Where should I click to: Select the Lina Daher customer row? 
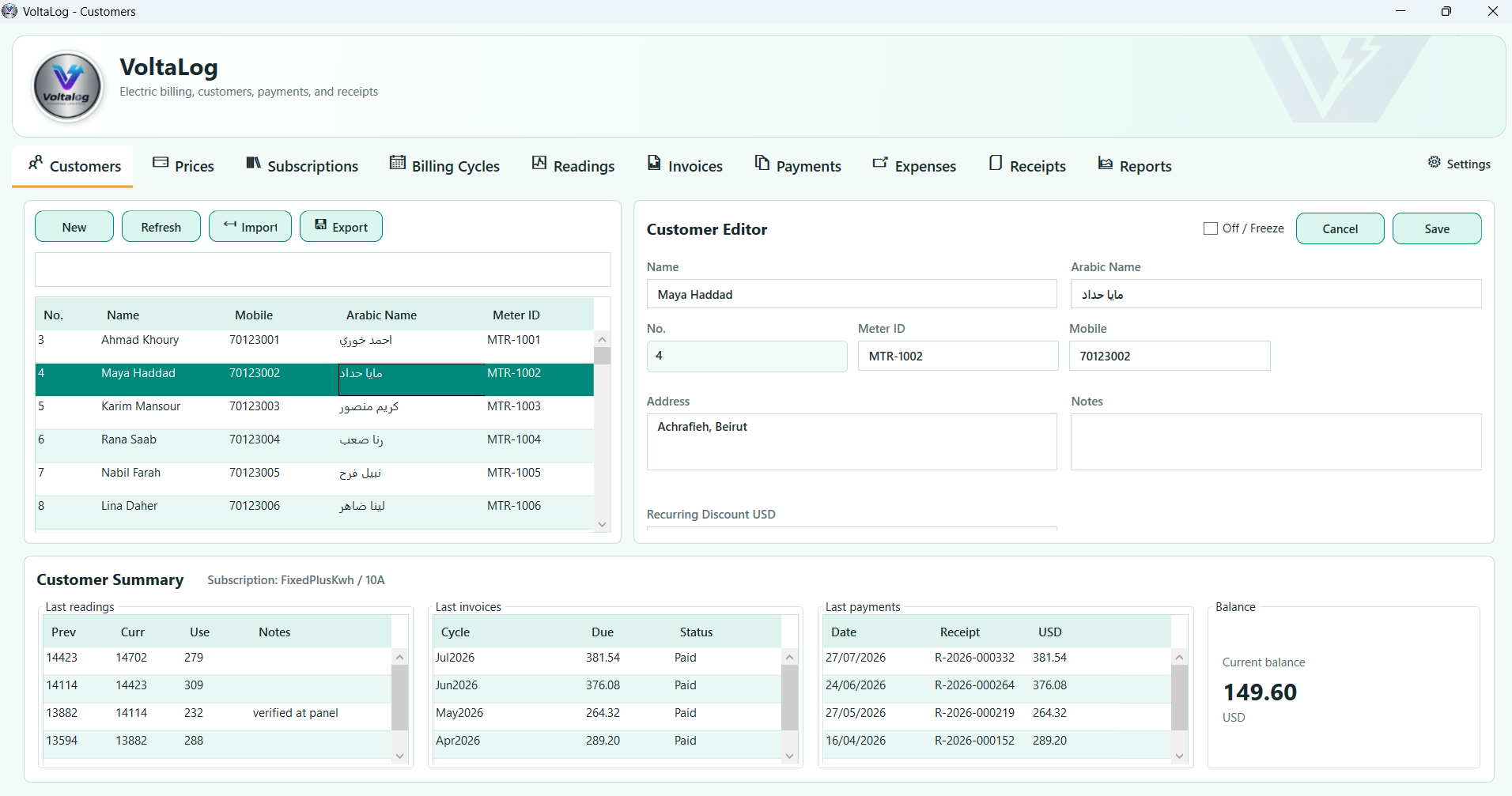click(x=314, y=512)
